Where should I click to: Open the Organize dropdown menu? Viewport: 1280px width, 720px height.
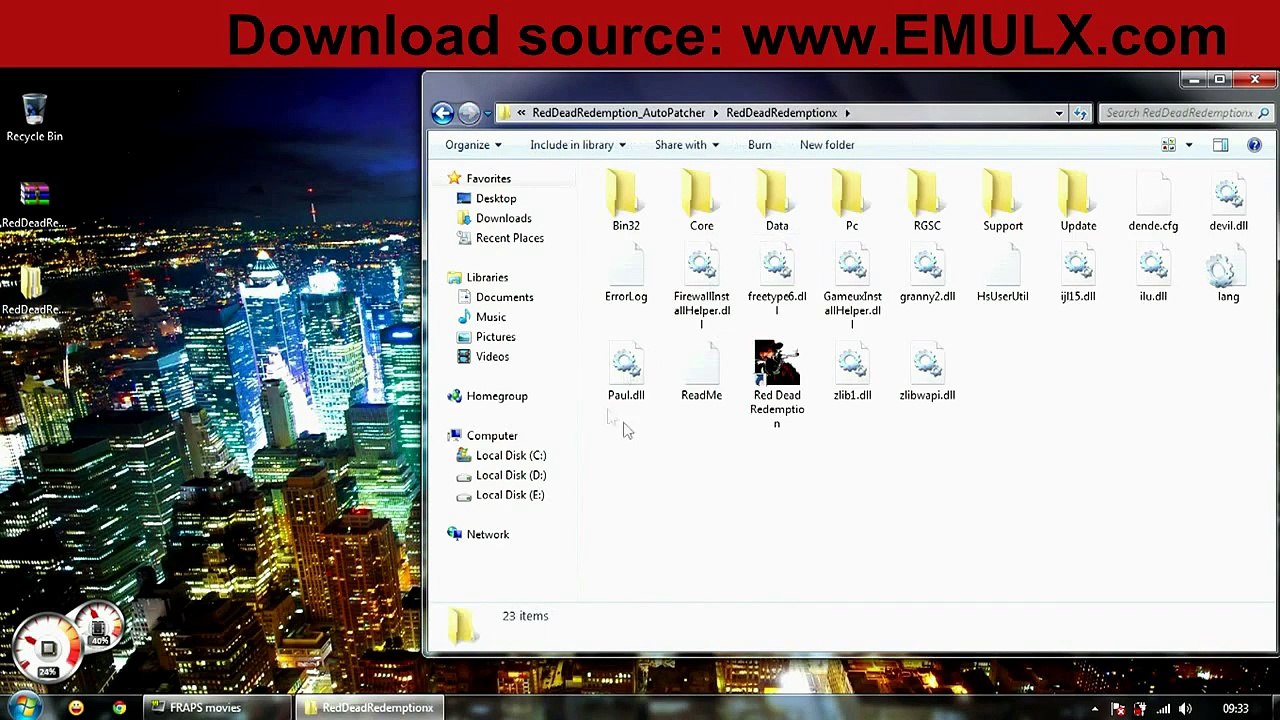click(x=473, y=145)
